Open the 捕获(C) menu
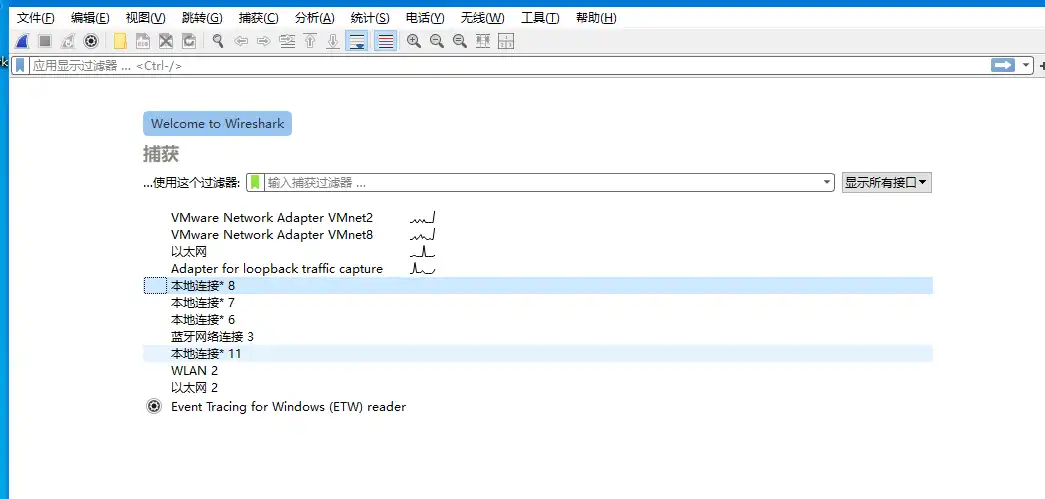The width and height of the screenshot is (1045, 499). tap(258, 18)
